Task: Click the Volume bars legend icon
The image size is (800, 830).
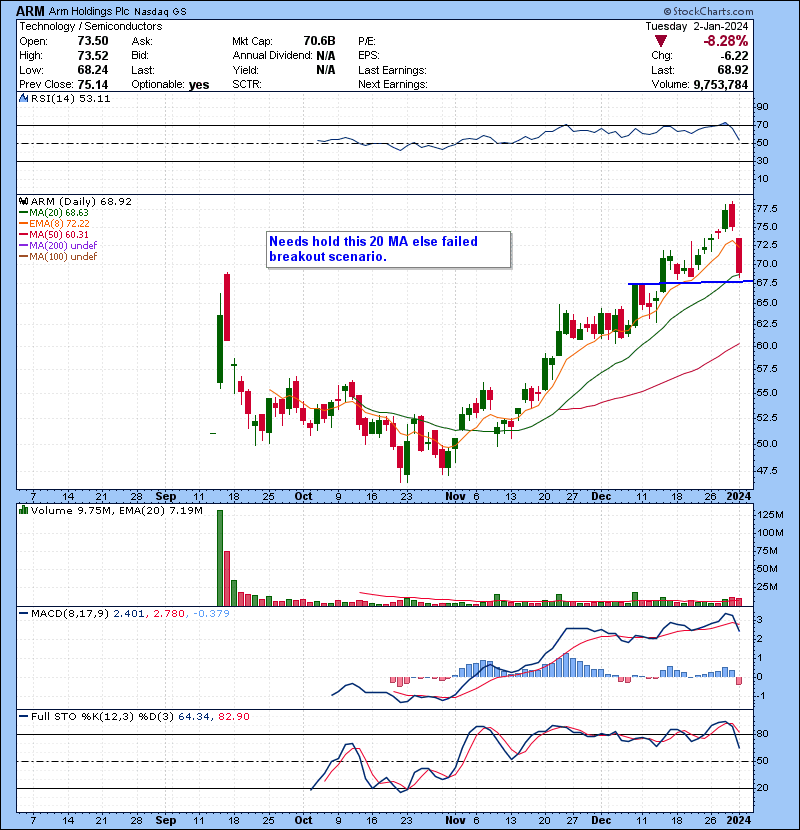Action: click(23, 510)
